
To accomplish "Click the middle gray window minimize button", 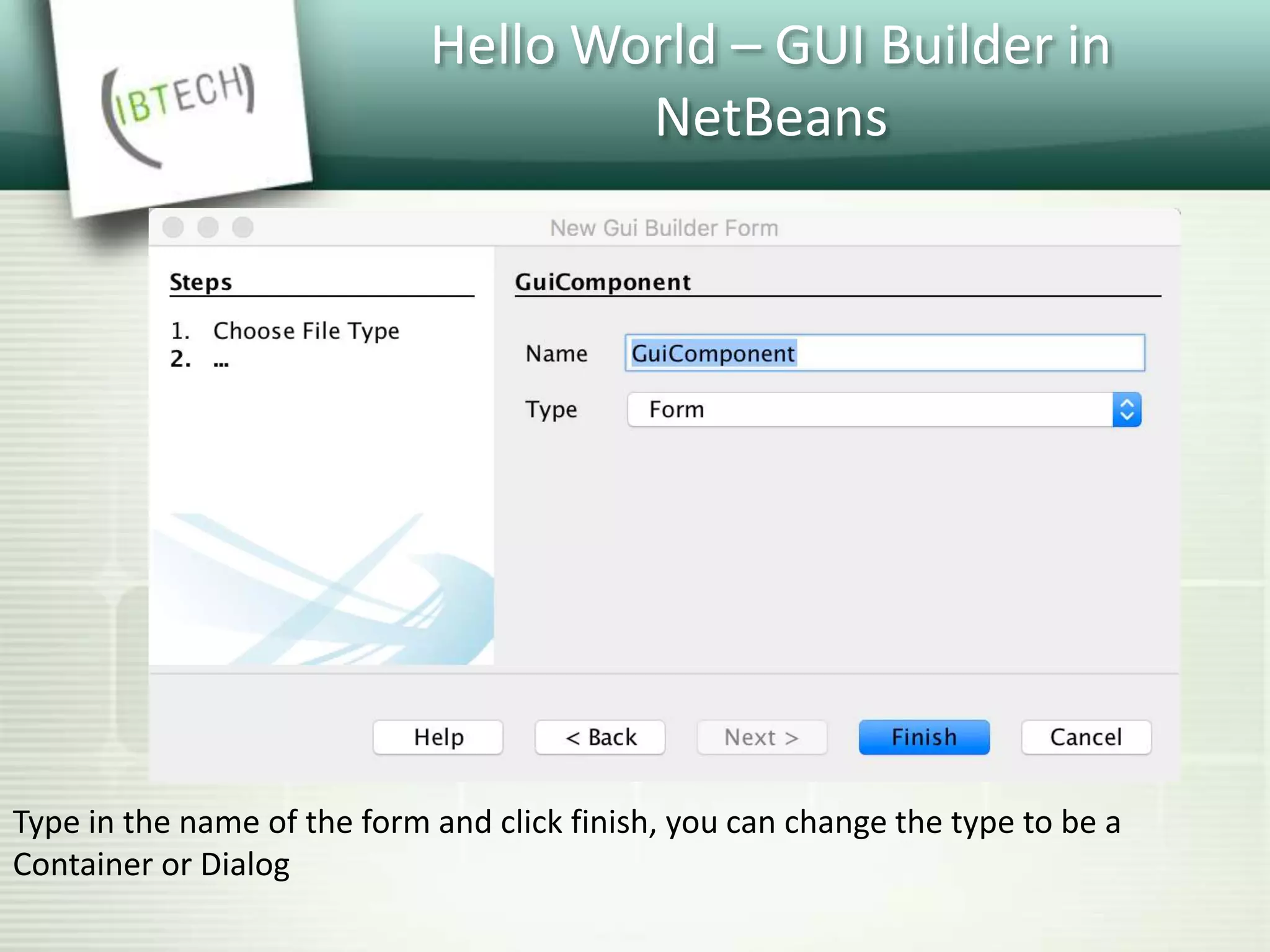I will pyautogui.click(x=208, y=227).
